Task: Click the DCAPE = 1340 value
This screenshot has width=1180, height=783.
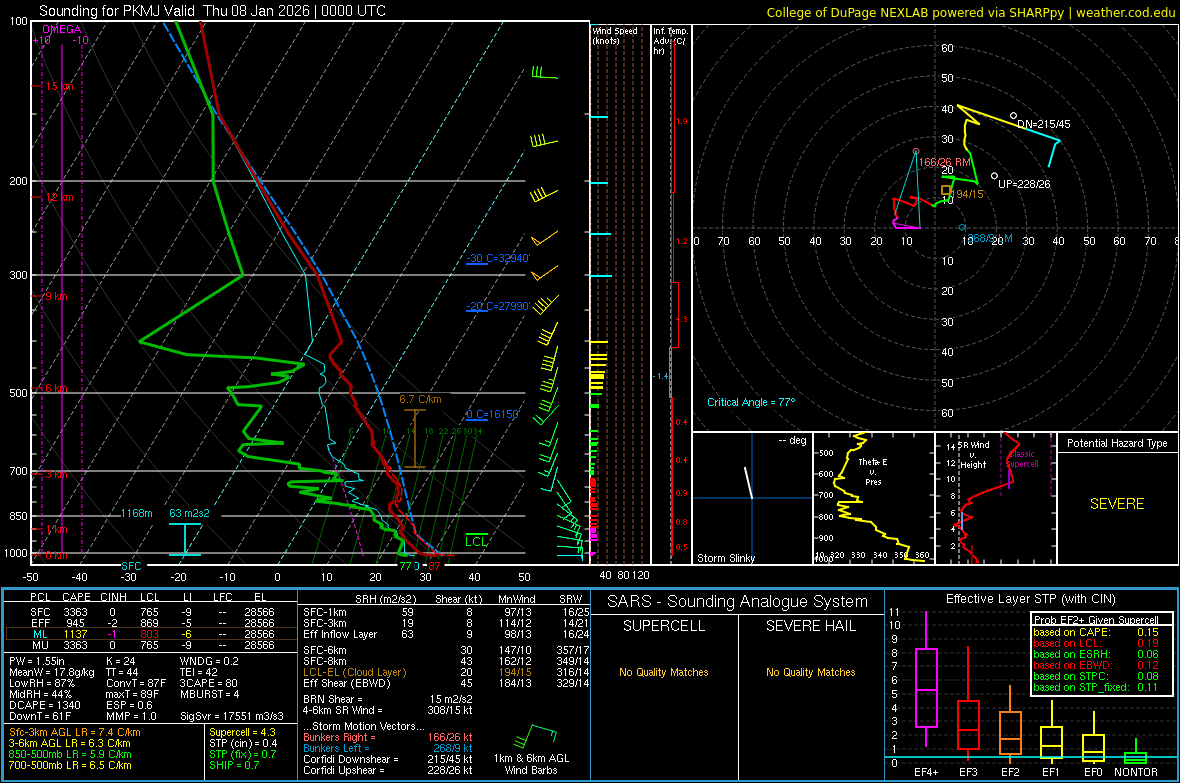Action: 44,705
